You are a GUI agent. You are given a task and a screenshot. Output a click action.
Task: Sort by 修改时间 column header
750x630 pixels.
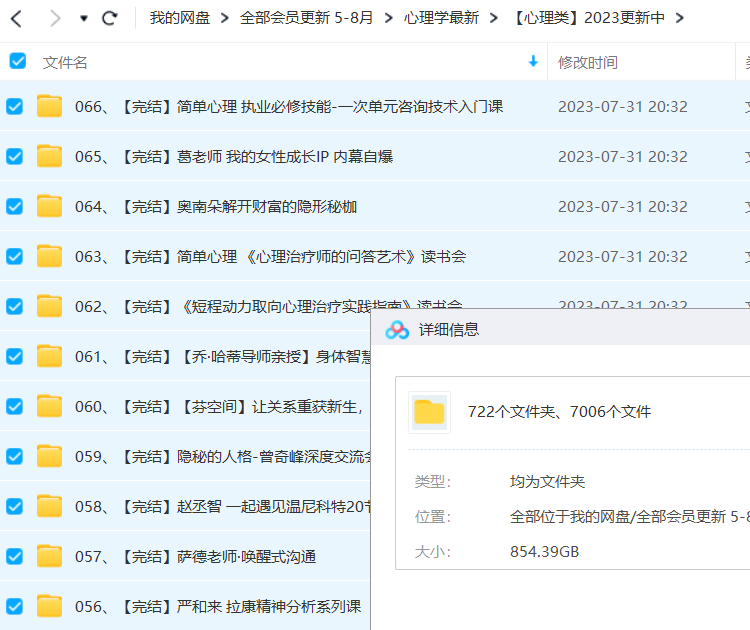588,62
